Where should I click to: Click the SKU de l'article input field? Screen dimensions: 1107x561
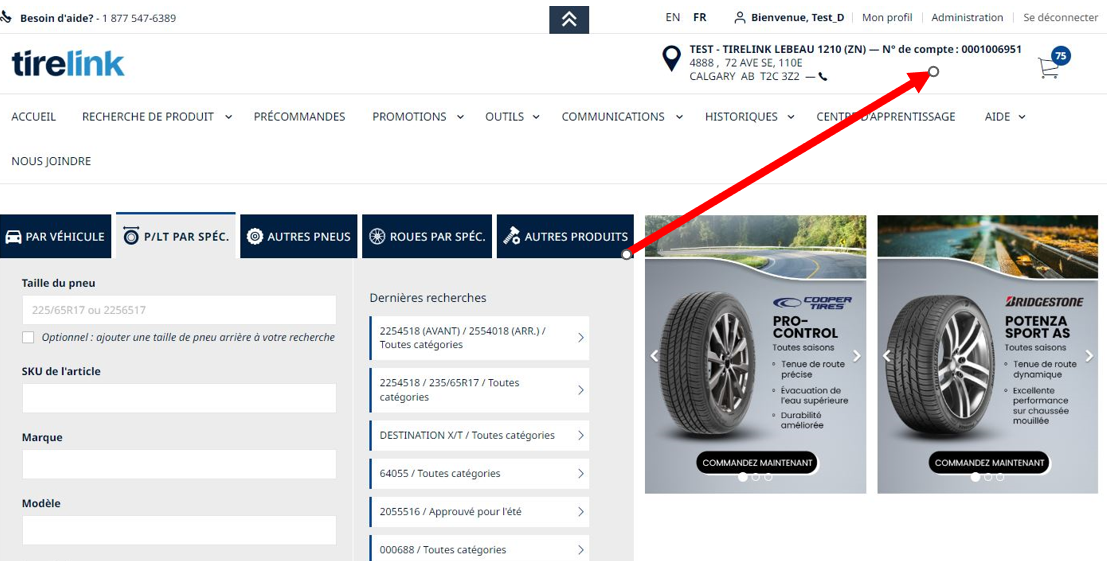click(x=179, y=398)
